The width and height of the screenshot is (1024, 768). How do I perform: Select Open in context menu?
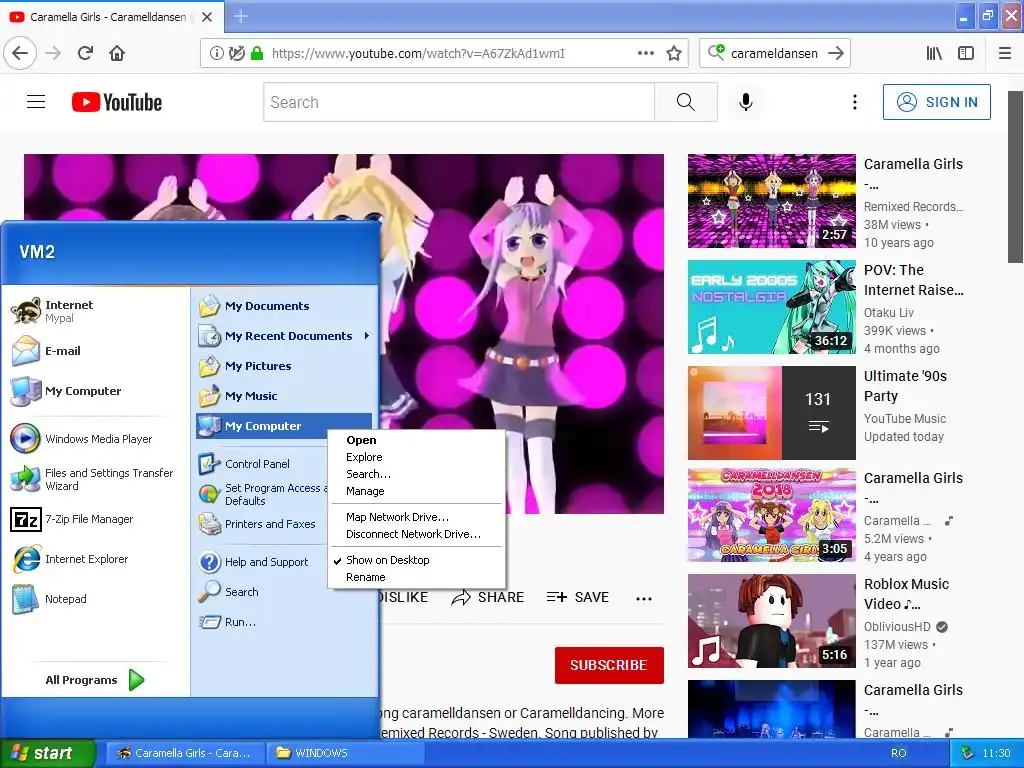pos(417,440)
